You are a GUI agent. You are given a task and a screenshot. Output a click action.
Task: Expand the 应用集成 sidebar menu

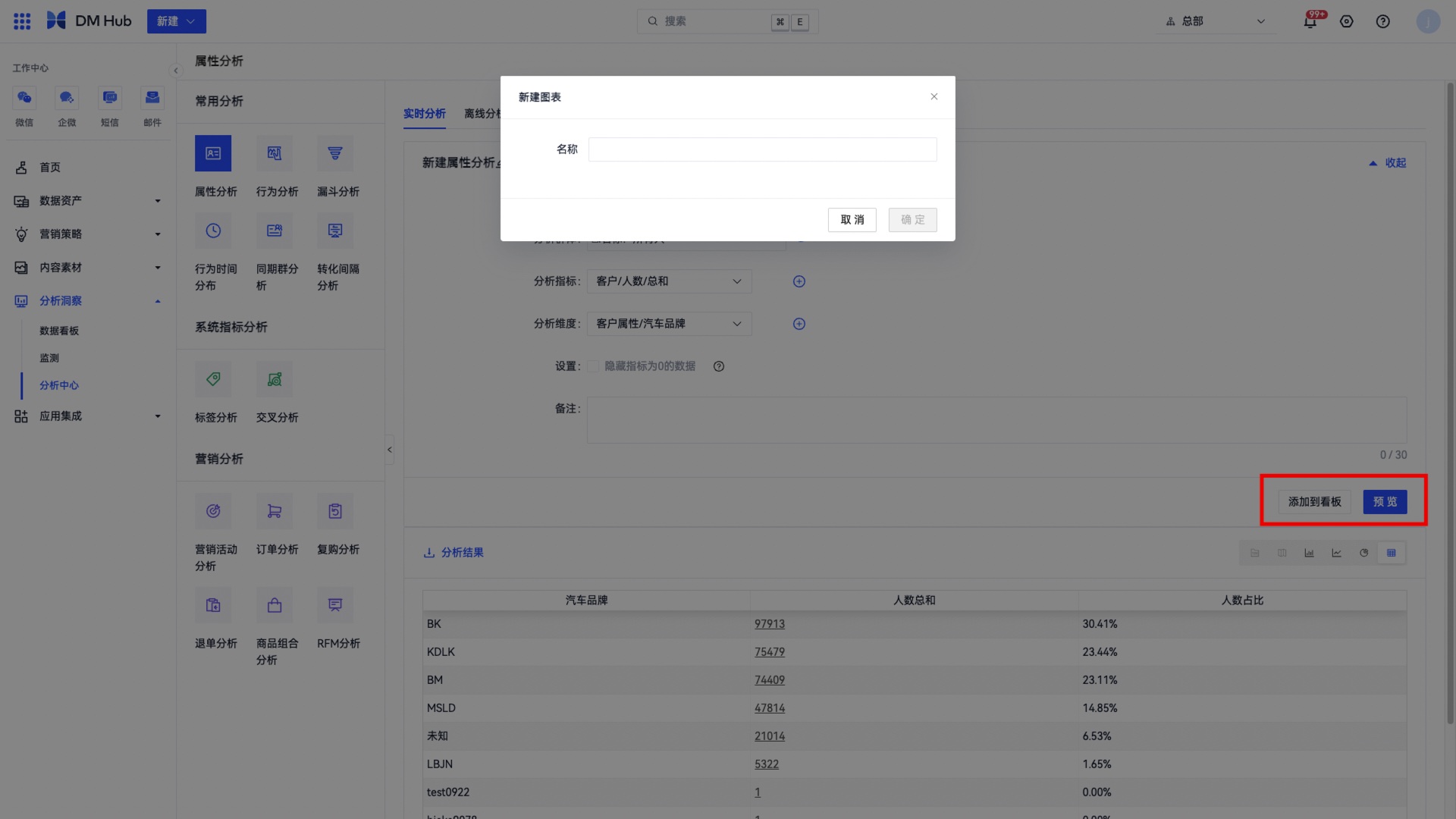pos(88,416)
